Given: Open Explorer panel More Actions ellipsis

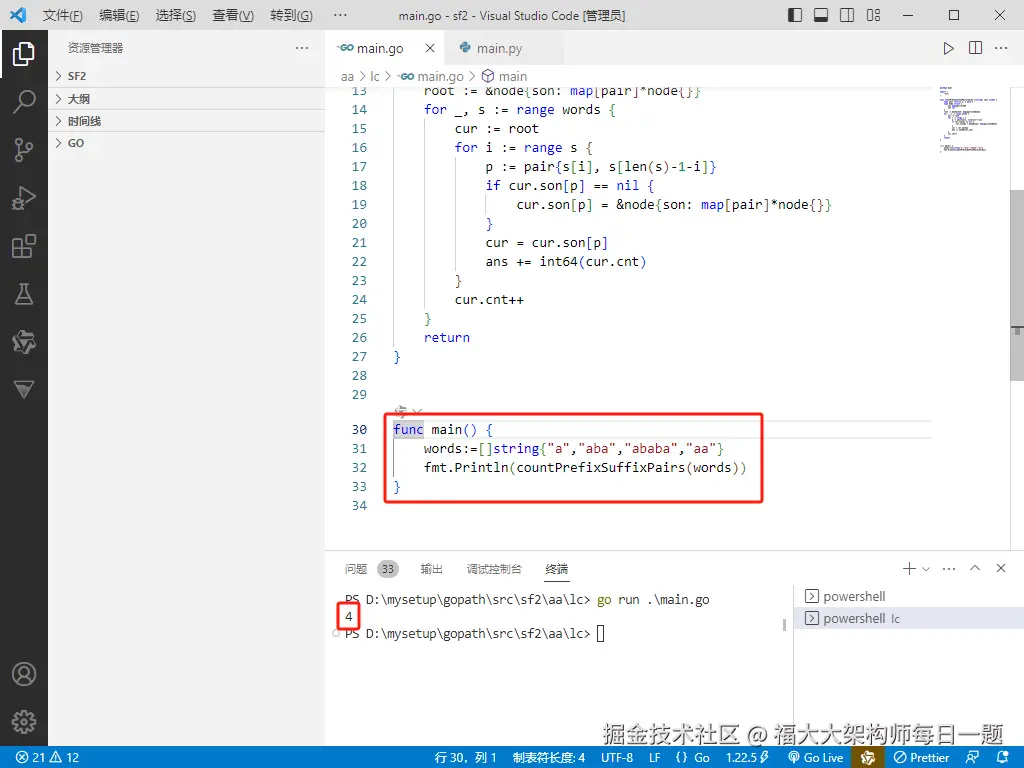Looking at the screenshot, I should [x=302, y=48].
